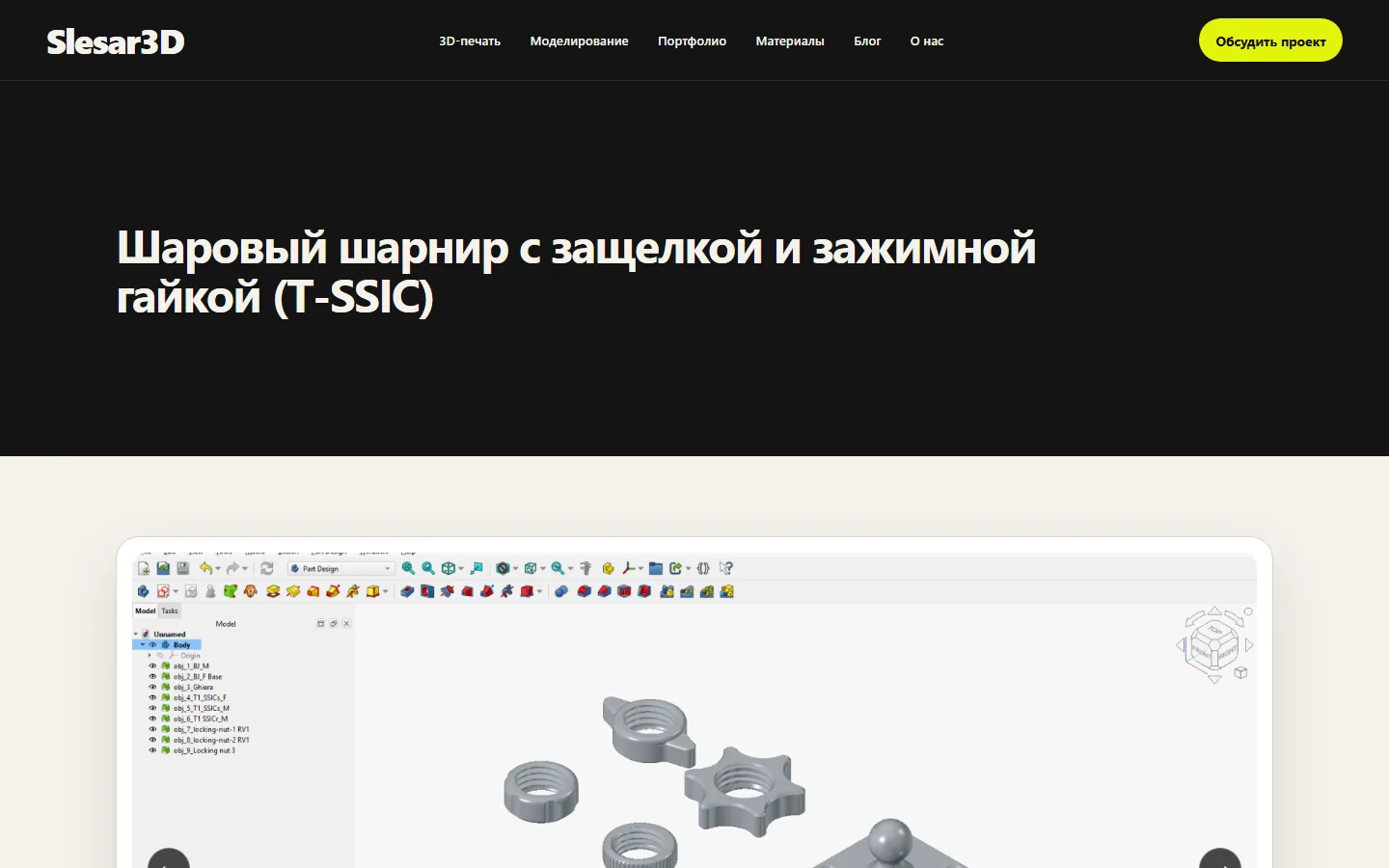Click the Additive primitive yellow box icon

(x=372, y=591)
